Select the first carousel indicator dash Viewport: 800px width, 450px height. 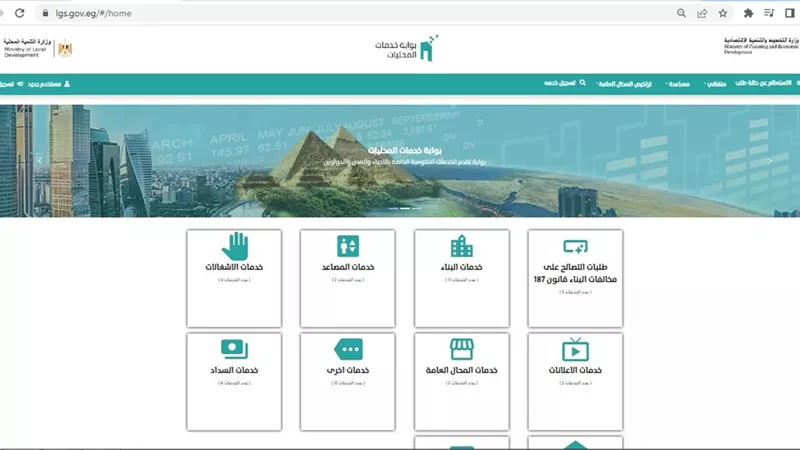coord(393,208)
